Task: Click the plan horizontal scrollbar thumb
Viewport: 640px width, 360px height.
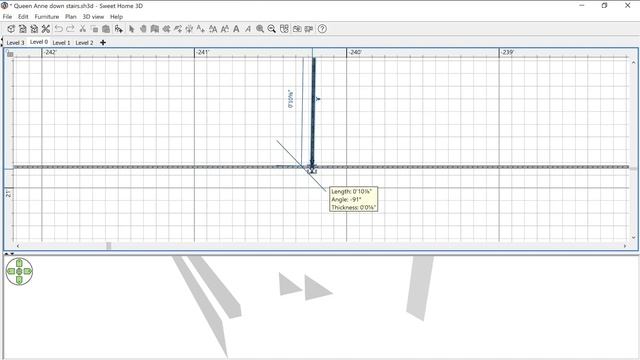Action: pos(109,246)
